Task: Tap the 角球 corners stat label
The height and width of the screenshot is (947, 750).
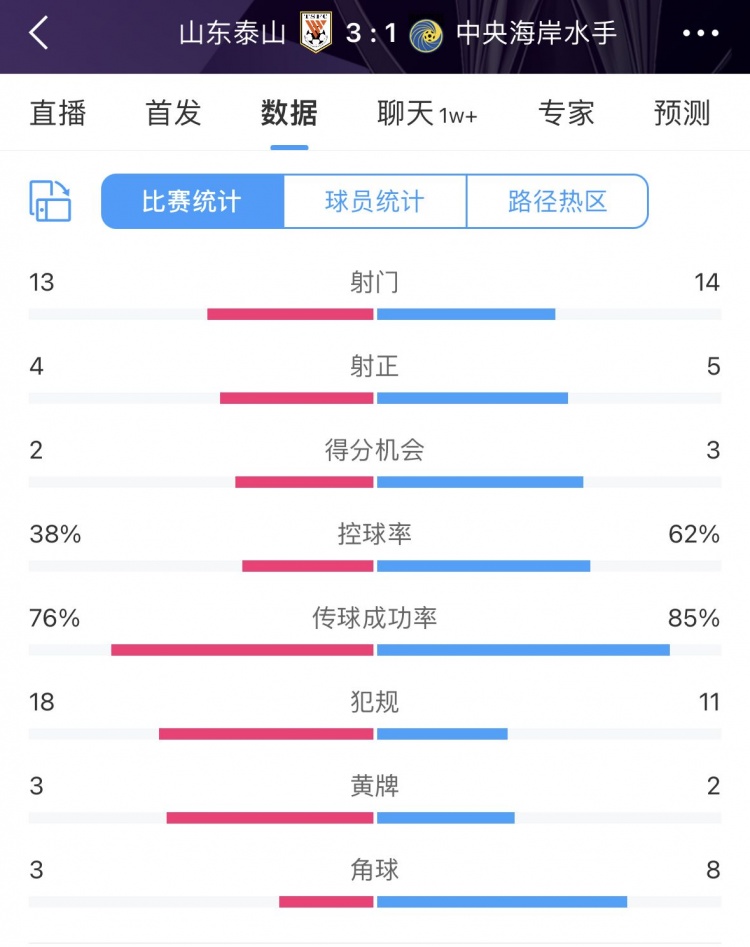Action: point(375,870)
